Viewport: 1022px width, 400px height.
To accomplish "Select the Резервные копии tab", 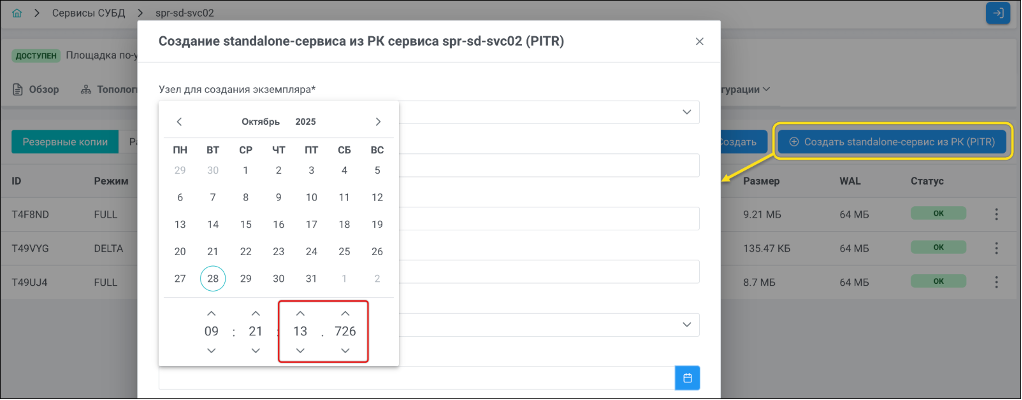I will point(65,142).
